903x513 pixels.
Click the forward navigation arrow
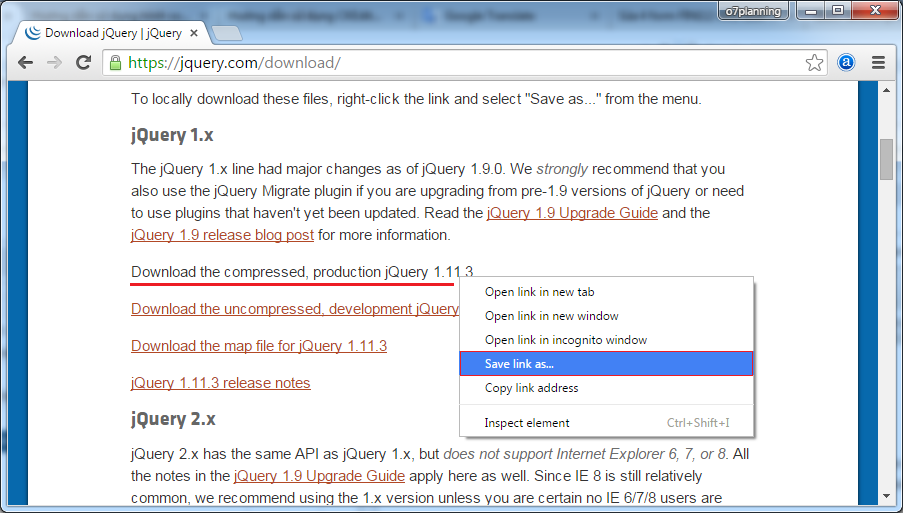tap(55, 62)
